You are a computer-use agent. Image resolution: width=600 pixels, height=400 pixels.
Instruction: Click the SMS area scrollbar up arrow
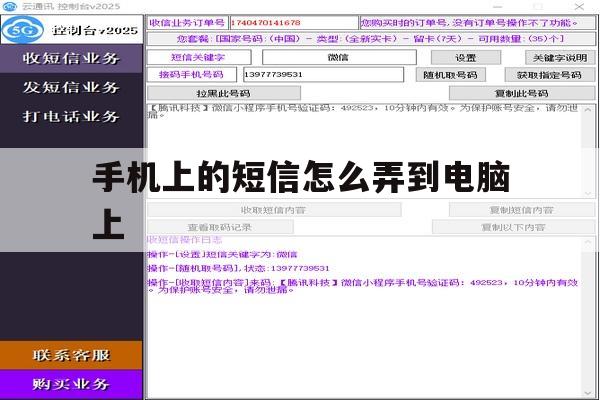click(588, 110)
